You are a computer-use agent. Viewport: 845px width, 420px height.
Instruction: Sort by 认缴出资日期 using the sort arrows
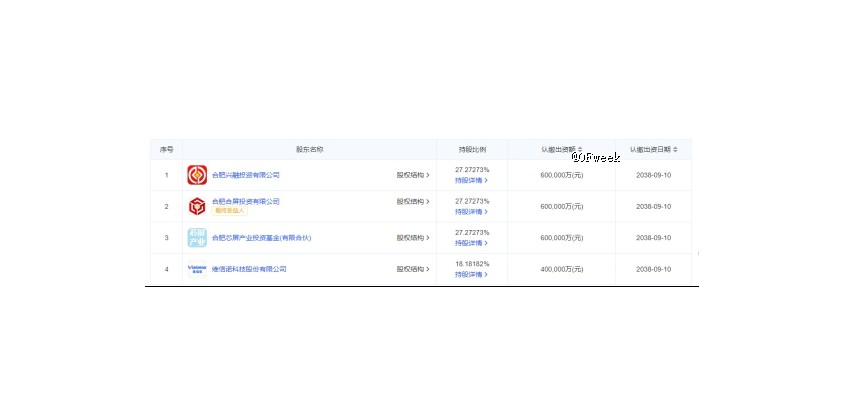pyautogui.click(x=675, y=150)
